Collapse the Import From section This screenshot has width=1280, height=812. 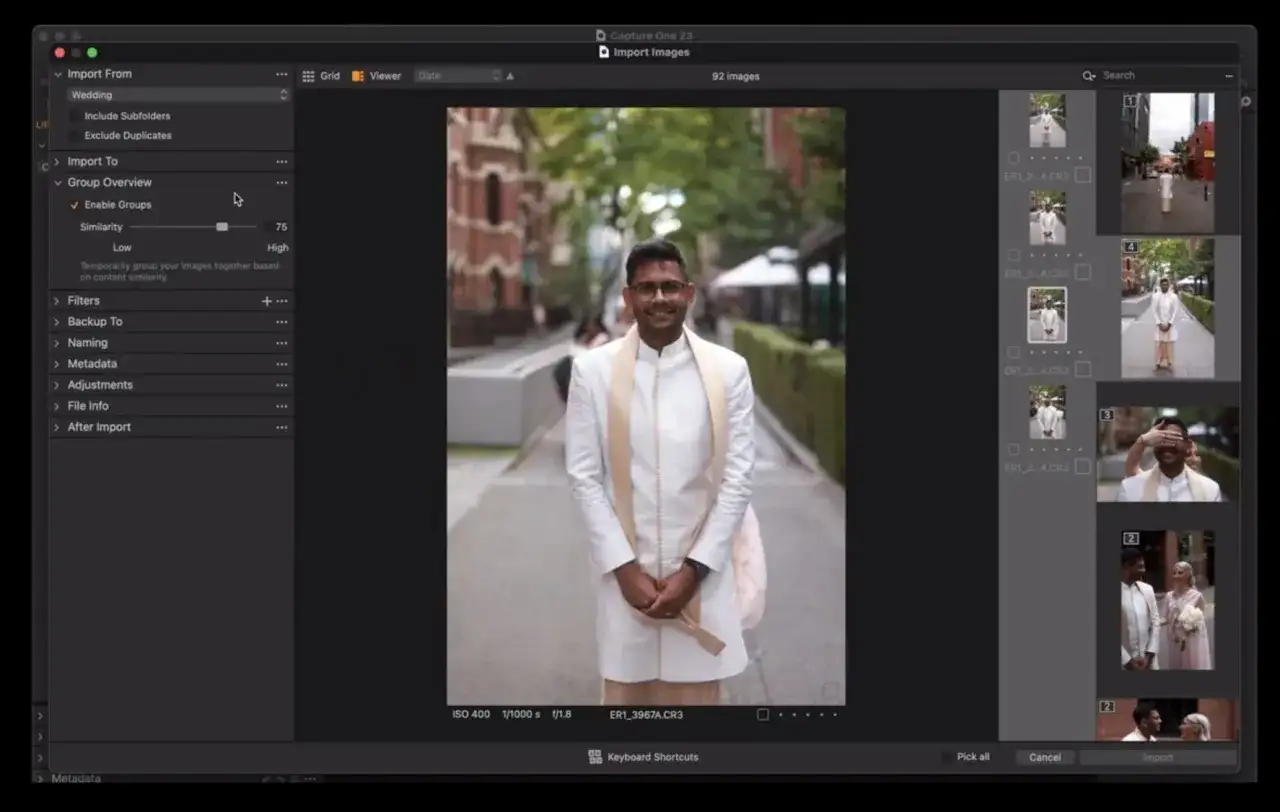(57, 74)
